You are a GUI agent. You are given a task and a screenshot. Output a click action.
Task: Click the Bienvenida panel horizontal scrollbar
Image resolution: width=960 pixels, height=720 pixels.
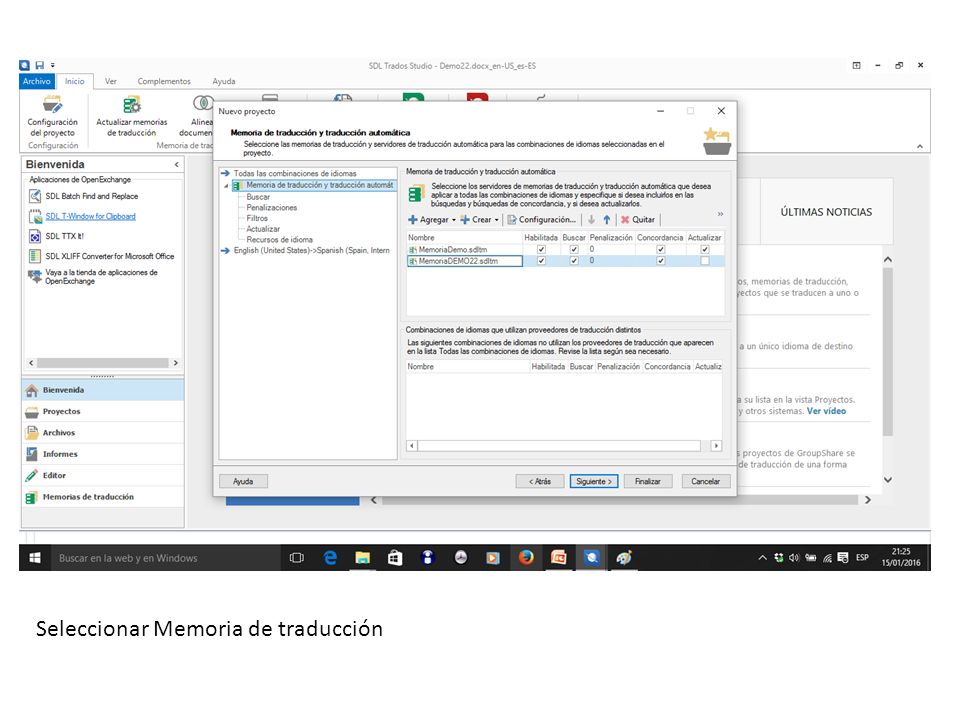(102, 363)
